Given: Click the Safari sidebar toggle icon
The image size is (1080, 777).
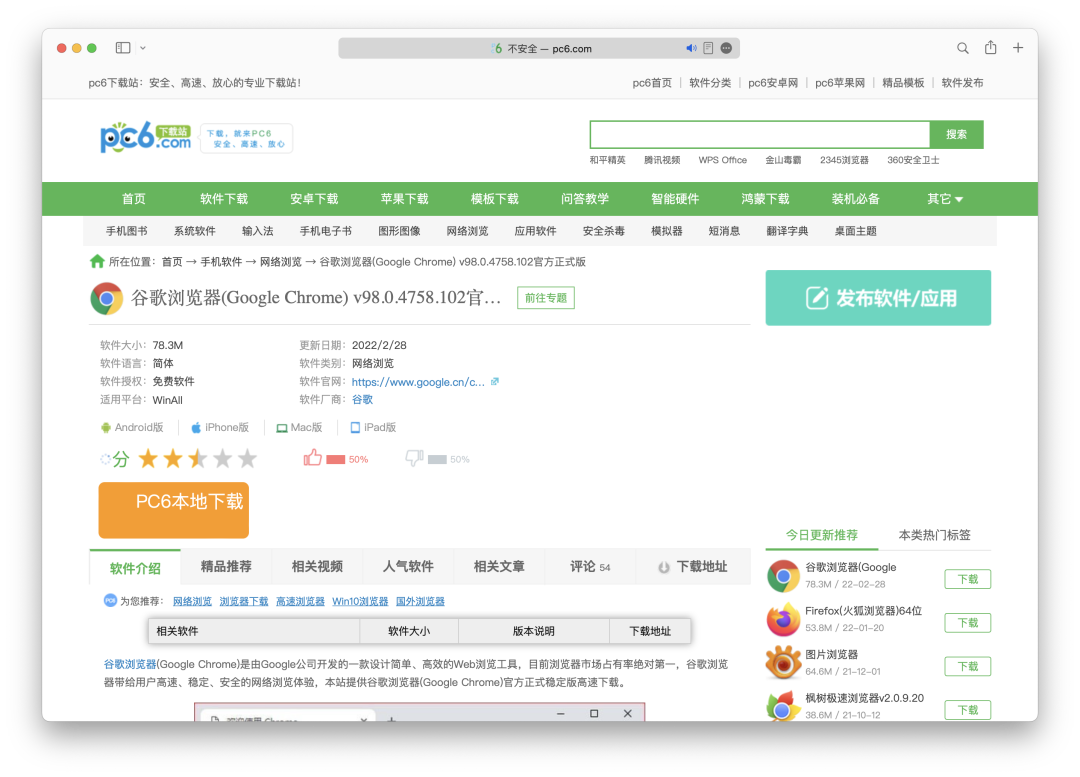Looking at the screenshot, I should point(123,48).
